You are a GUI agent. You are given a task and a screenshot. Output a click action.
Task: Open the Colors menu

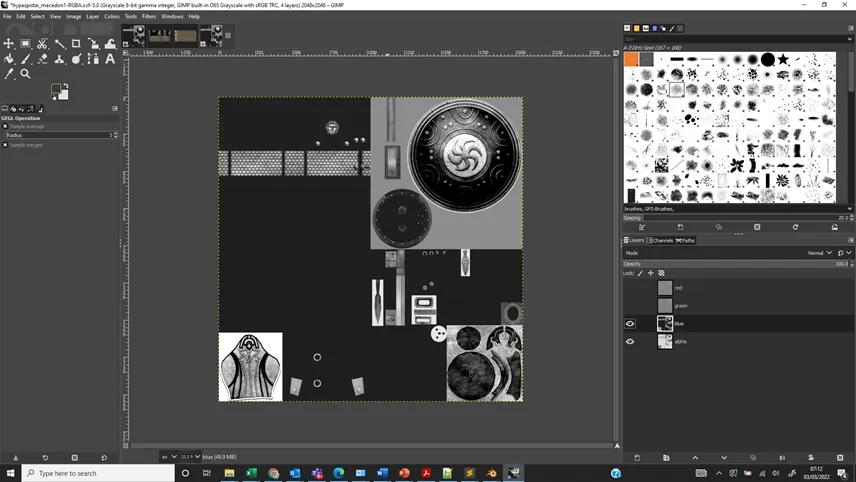click(111, 16)
